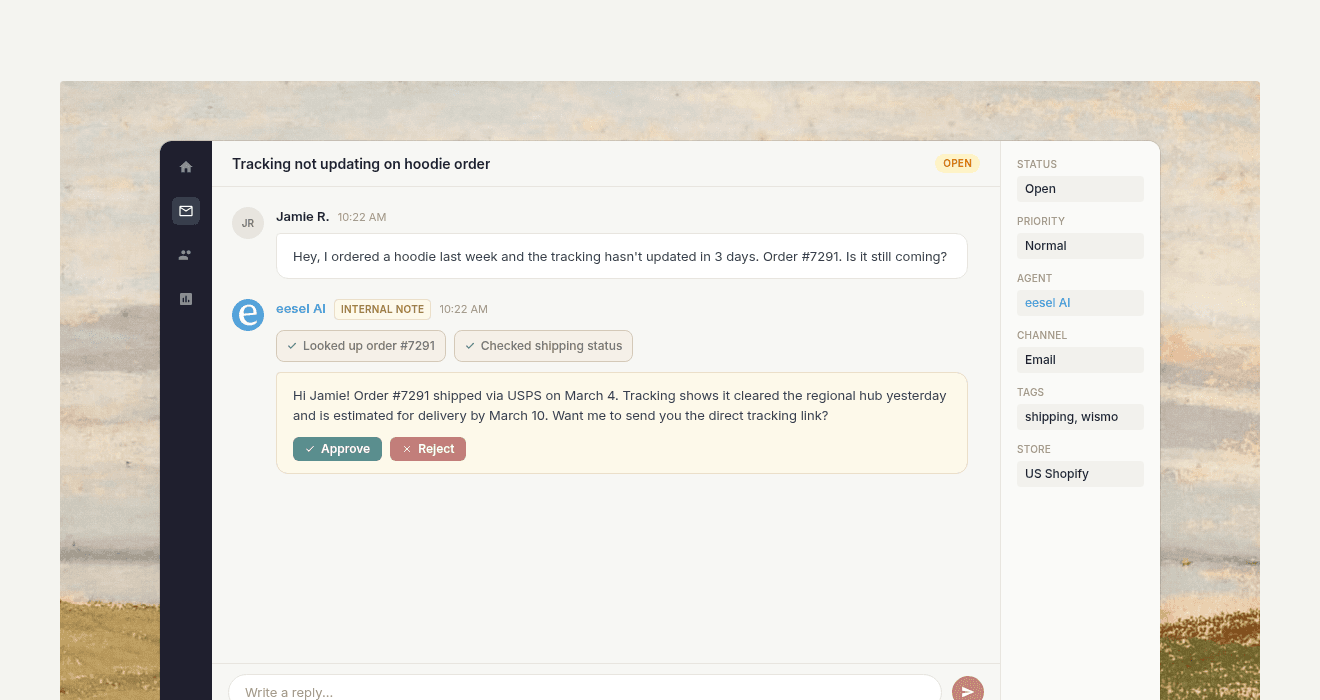This screenshot has width=1320, height=700.
Task: Click the ticket title 'Tracking not updating on hoodie order'
Action: coord(361,164)
